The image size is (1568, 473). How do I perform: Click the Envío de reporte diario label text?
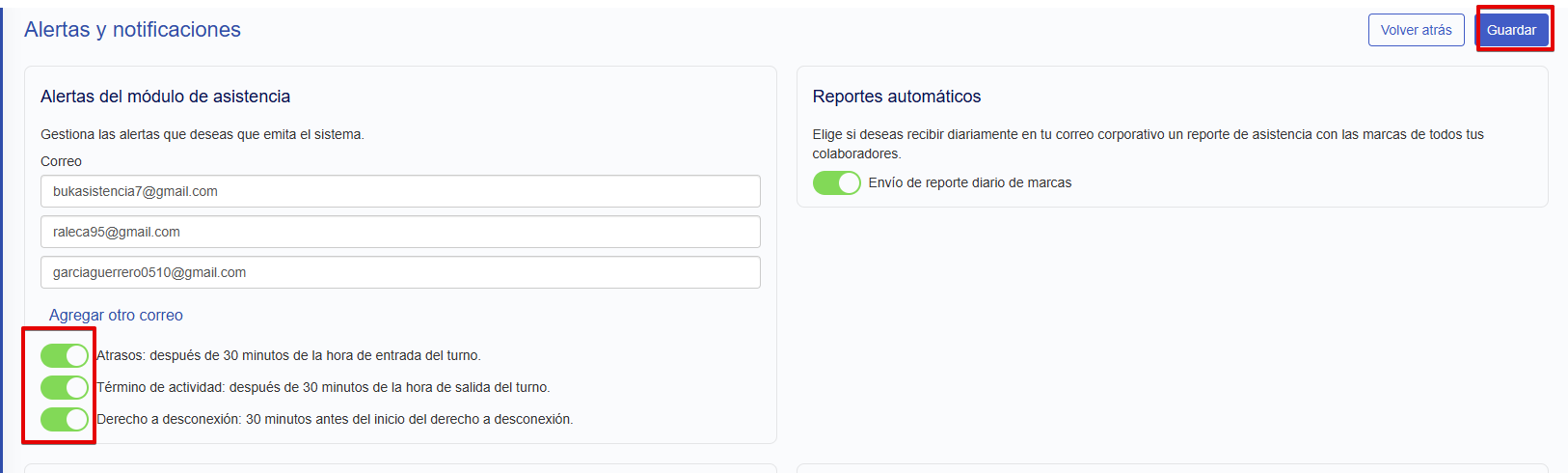click(969, 183)
